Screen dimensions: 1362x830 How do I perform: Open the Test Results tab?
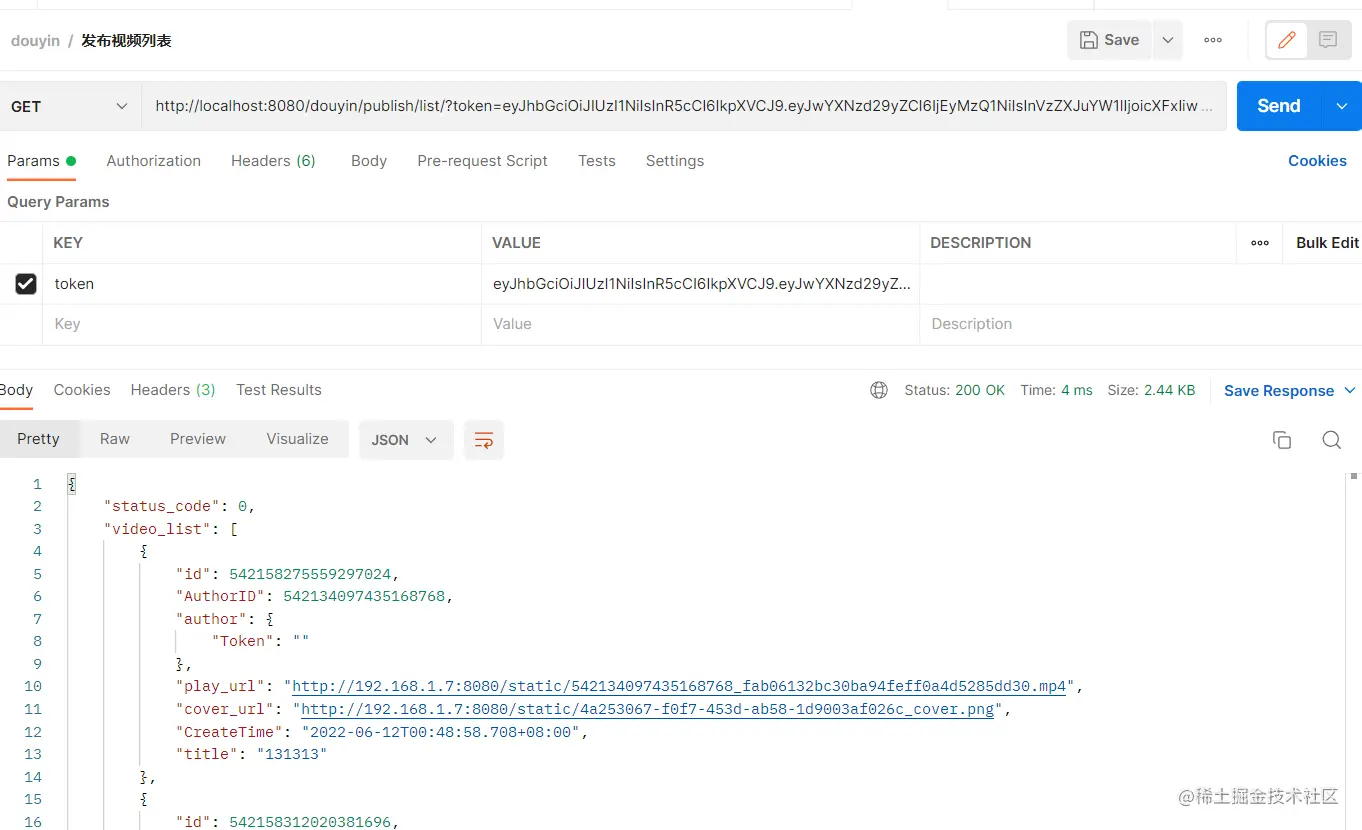(279, 390)
